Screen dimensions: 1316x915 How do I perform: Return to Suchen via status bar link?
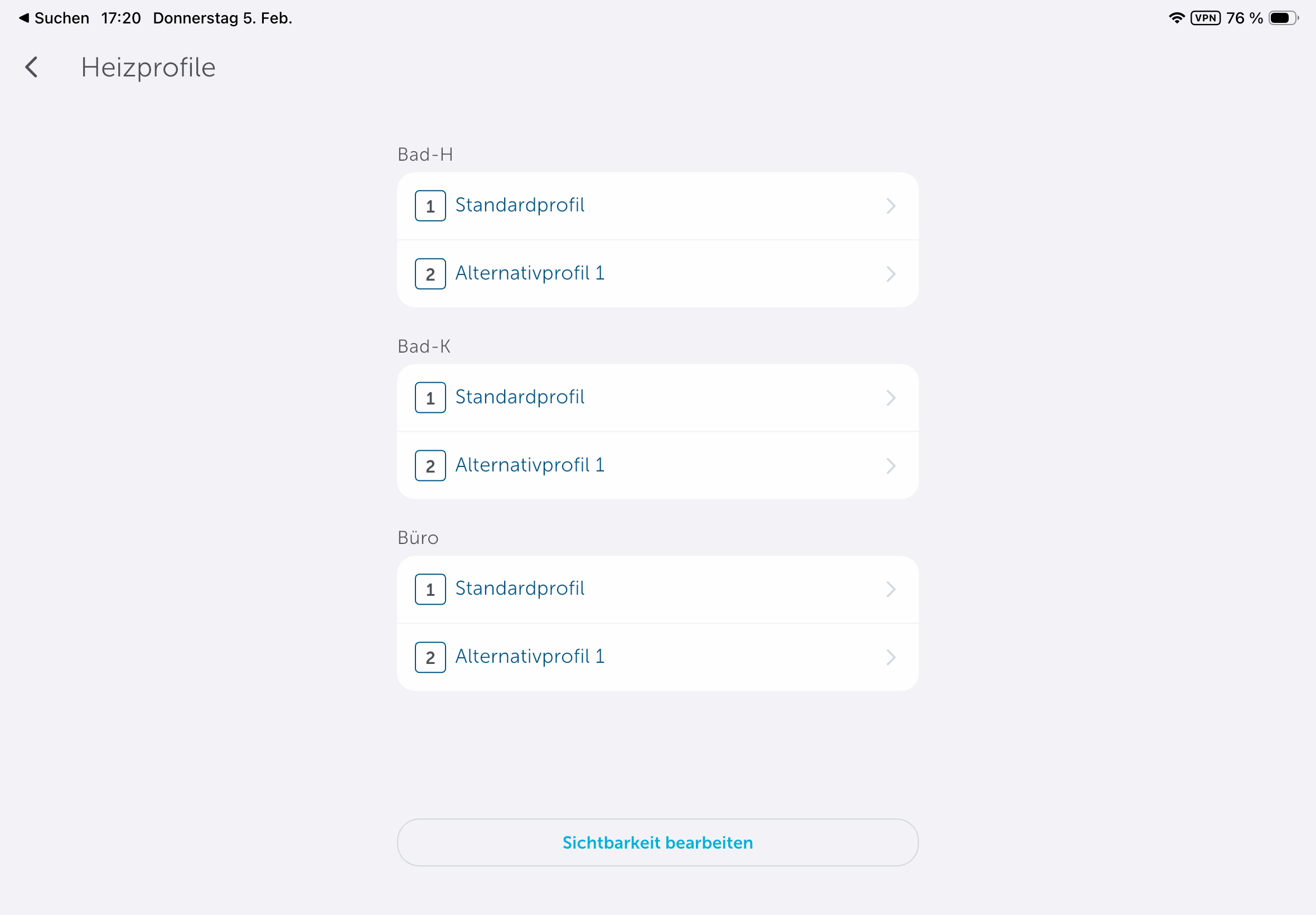pos(55,18)
